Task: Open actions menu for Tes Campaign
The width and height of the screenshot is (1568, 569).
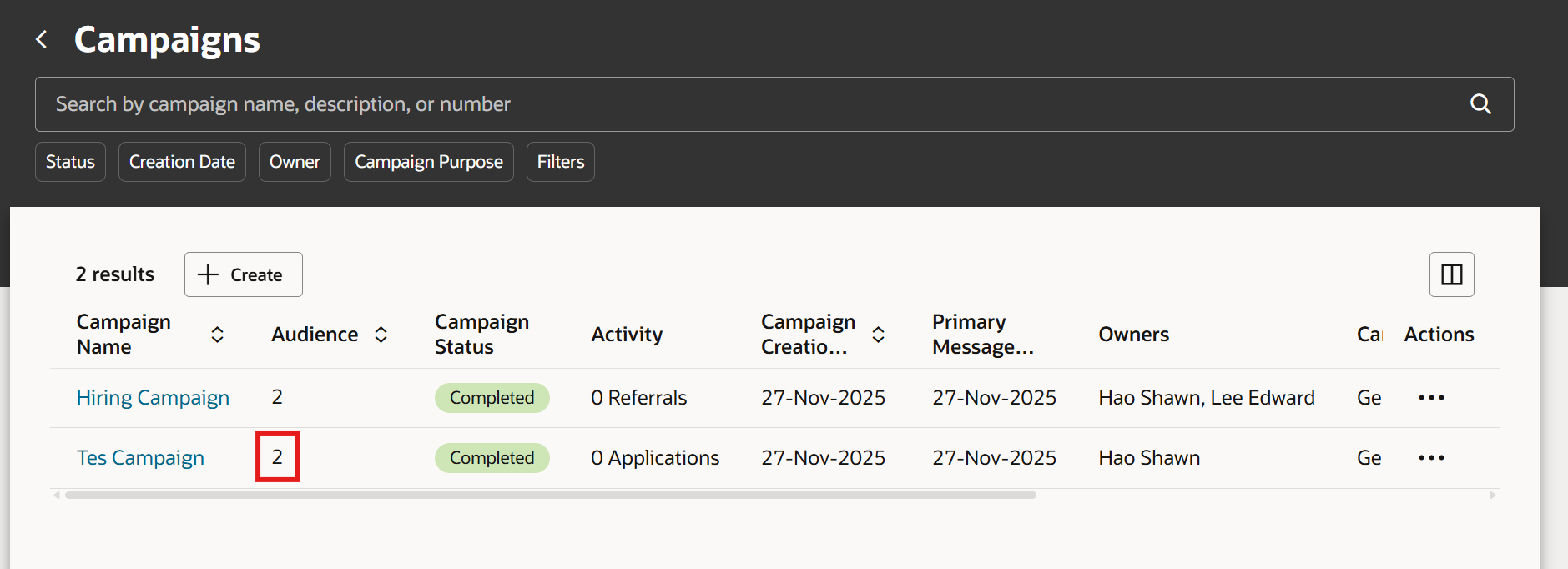Action: click(1431, 458)
